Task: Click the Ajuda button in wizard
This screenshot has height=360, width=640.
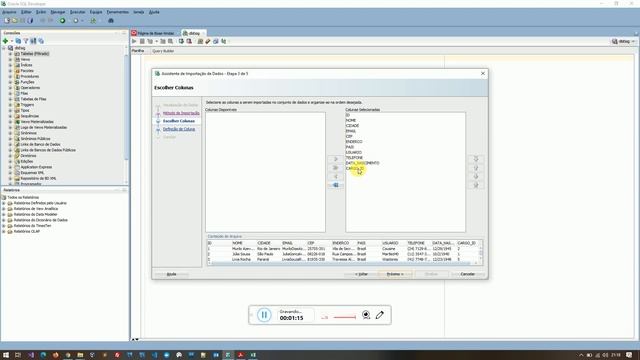Action: click(x=171, y=274)
